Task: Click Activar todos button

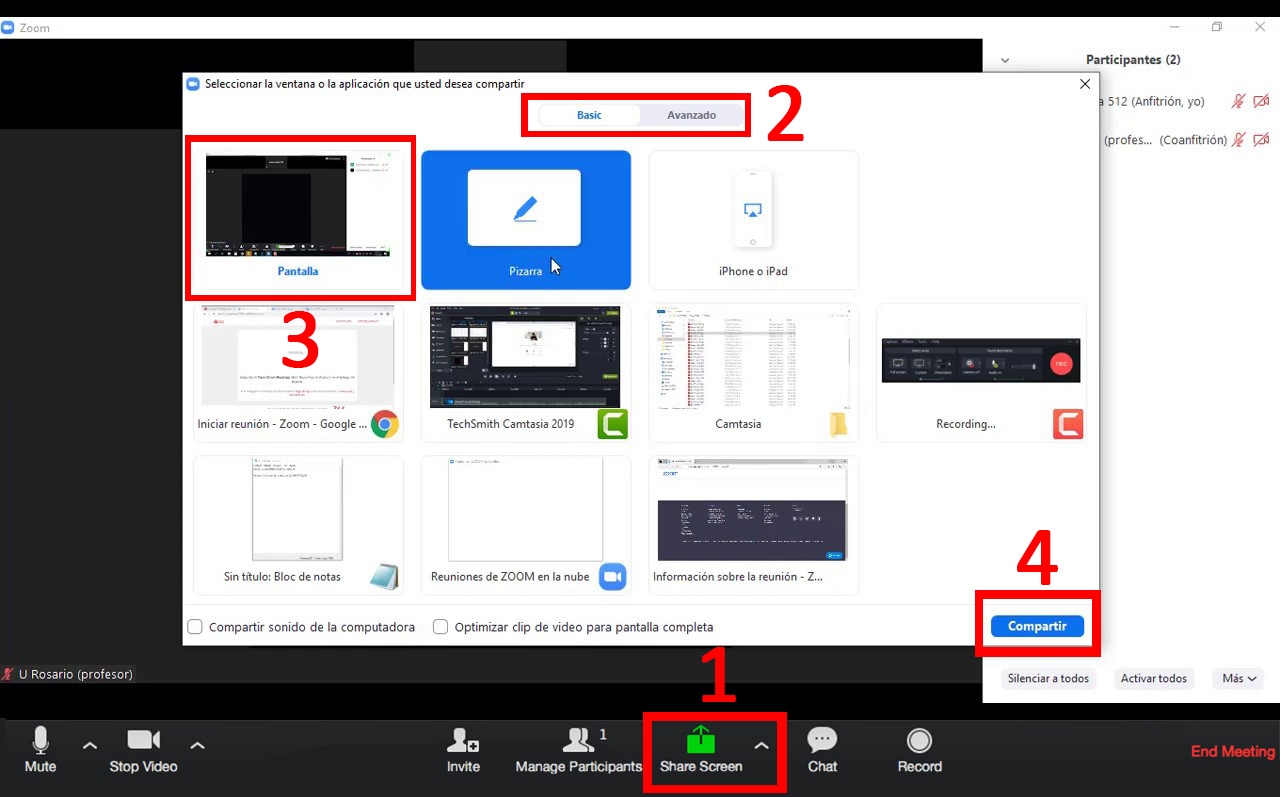Action: [1154, 678]
